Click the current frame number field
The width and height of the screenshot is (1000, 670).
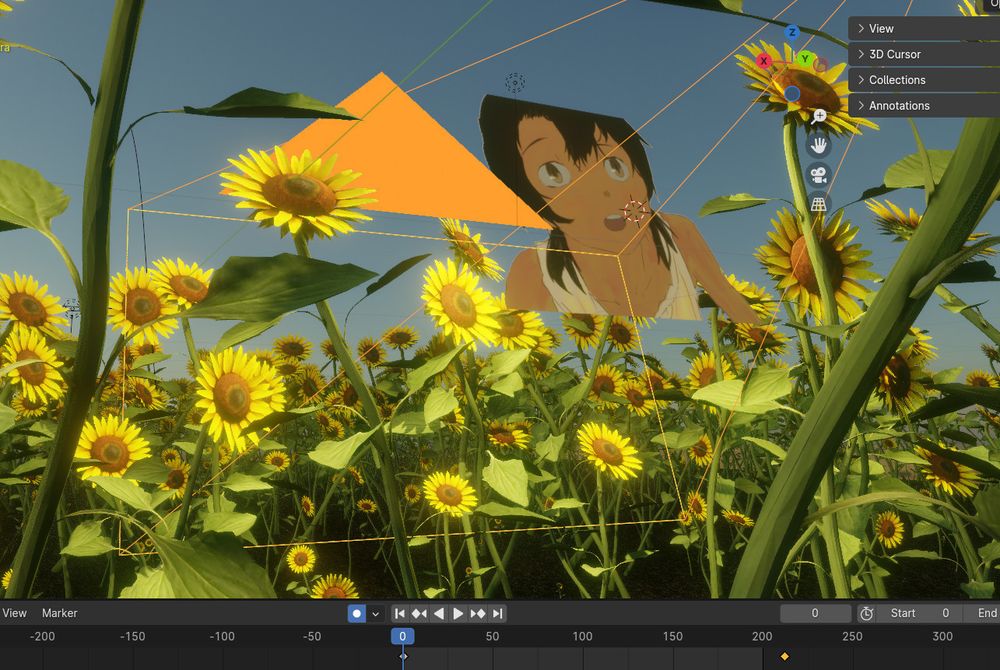point(815,613)
